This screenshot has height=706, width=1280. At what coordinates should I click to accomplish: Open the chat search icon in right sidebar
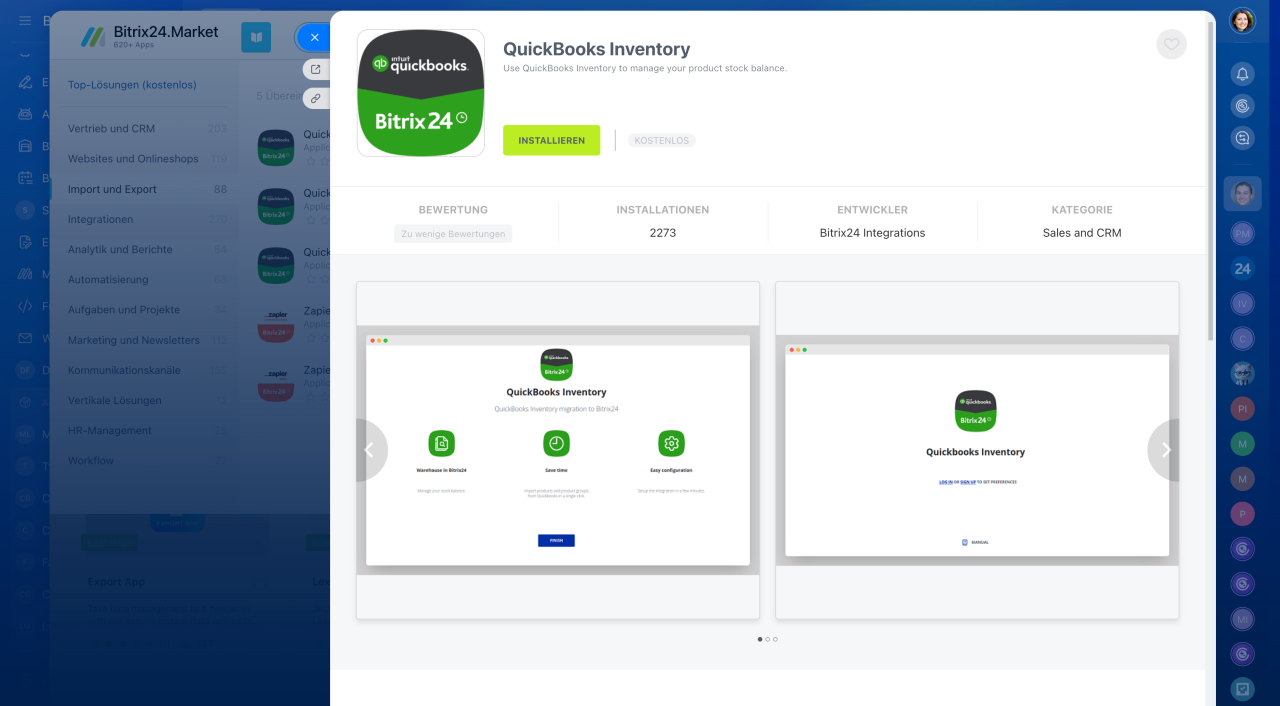1242,138
